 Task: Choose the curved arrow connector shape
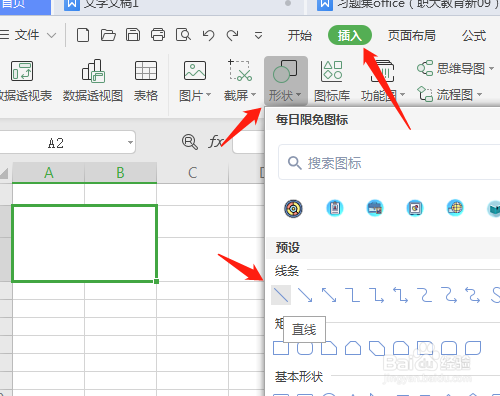[x=449, y=295]
